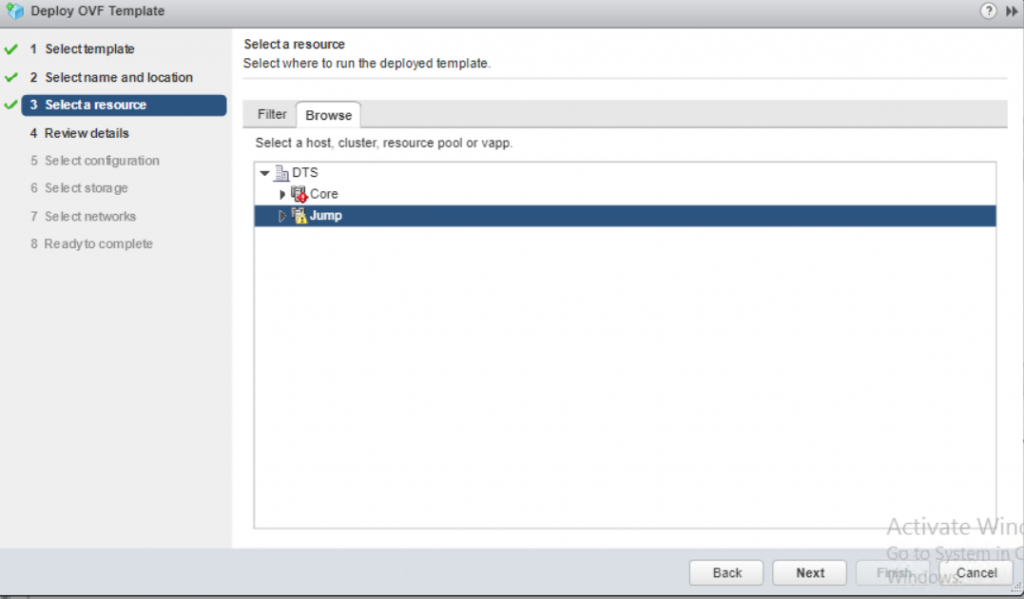
Task: Go to step 1 Select template
Action: click(x=89, y=49)
